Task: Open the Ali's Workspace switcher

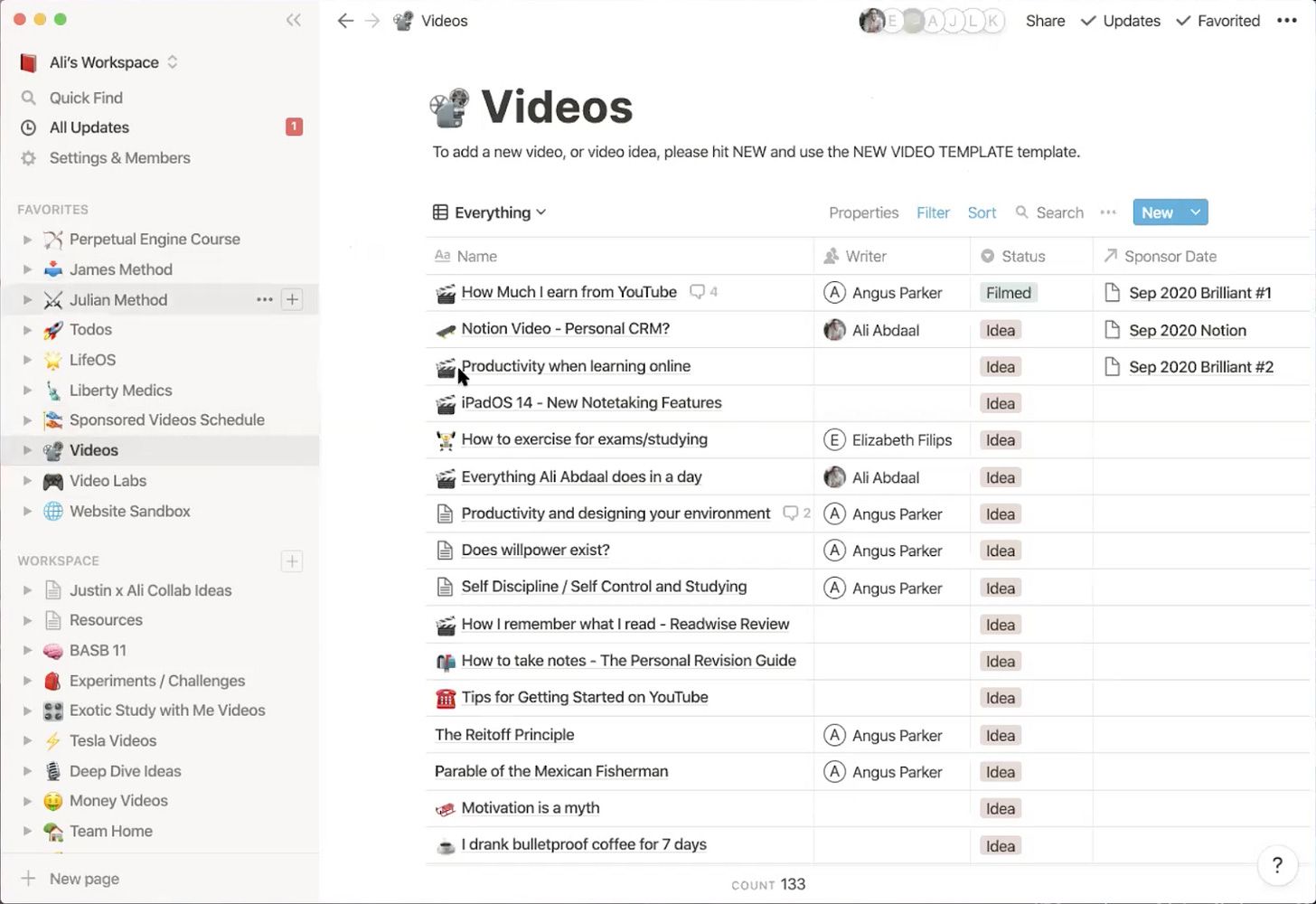Action: 104,62
